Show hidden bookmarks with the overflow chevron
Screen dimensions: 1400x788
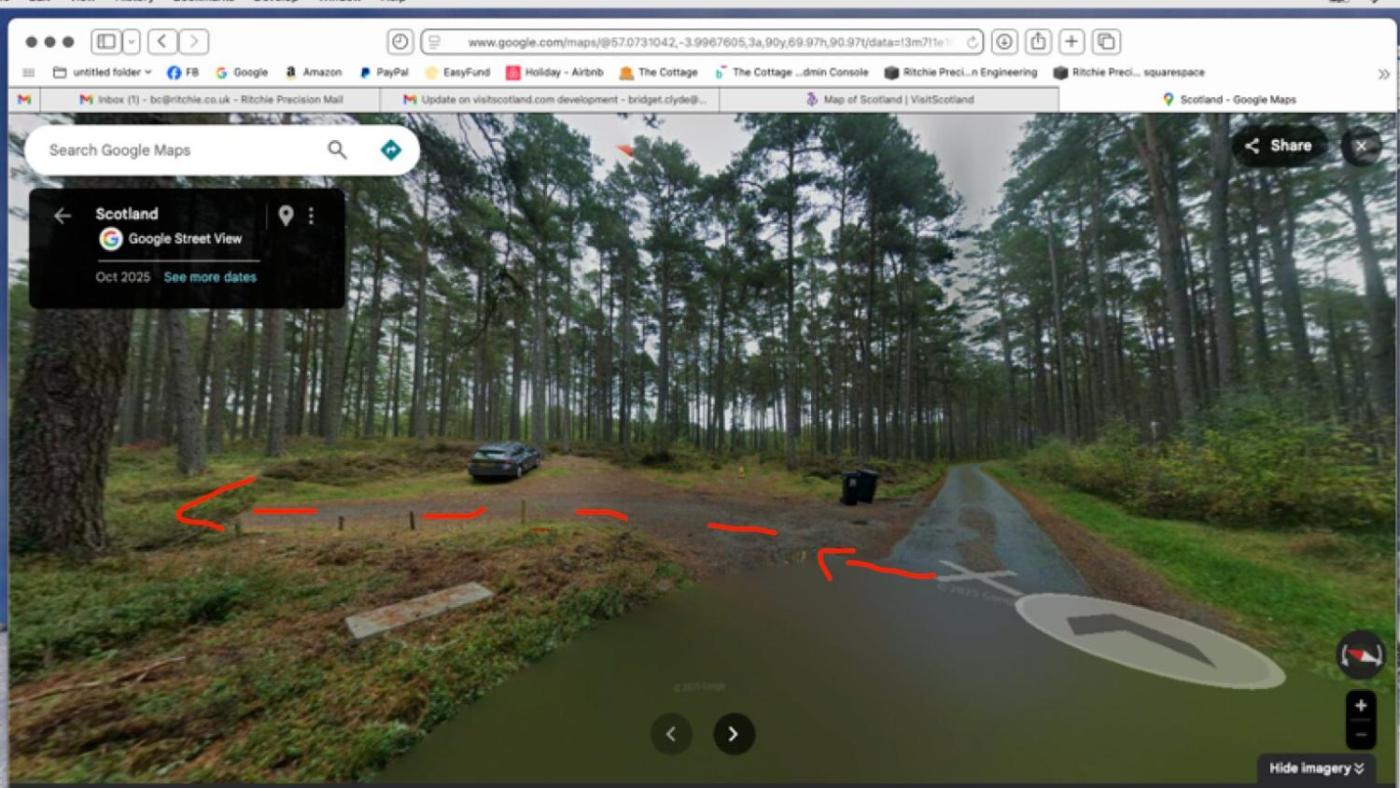(x=1384, y=73)
